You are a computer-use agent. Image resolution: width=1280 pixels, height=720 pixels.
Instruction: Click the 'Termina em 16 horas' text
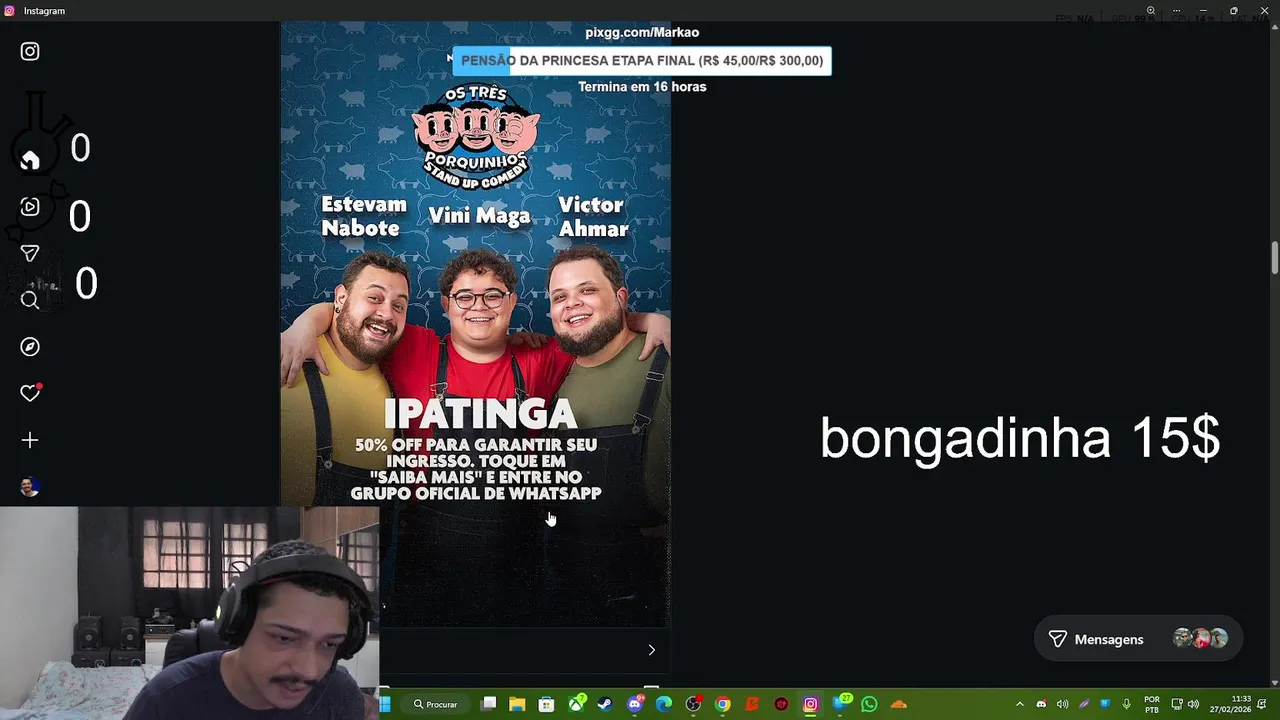coord(642,87)
